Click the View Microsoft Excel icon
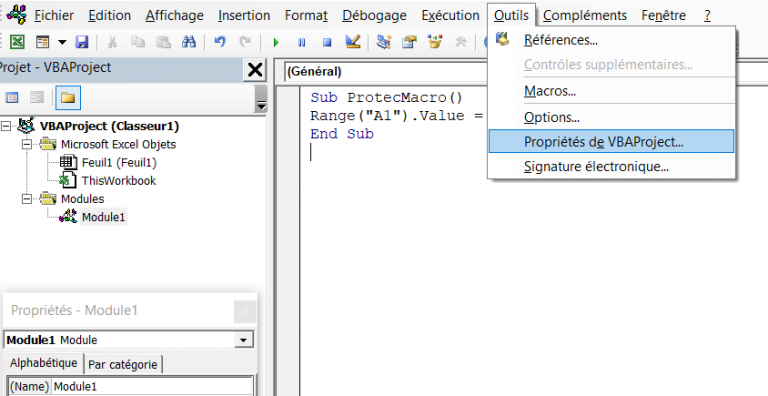 coord(17,42)
